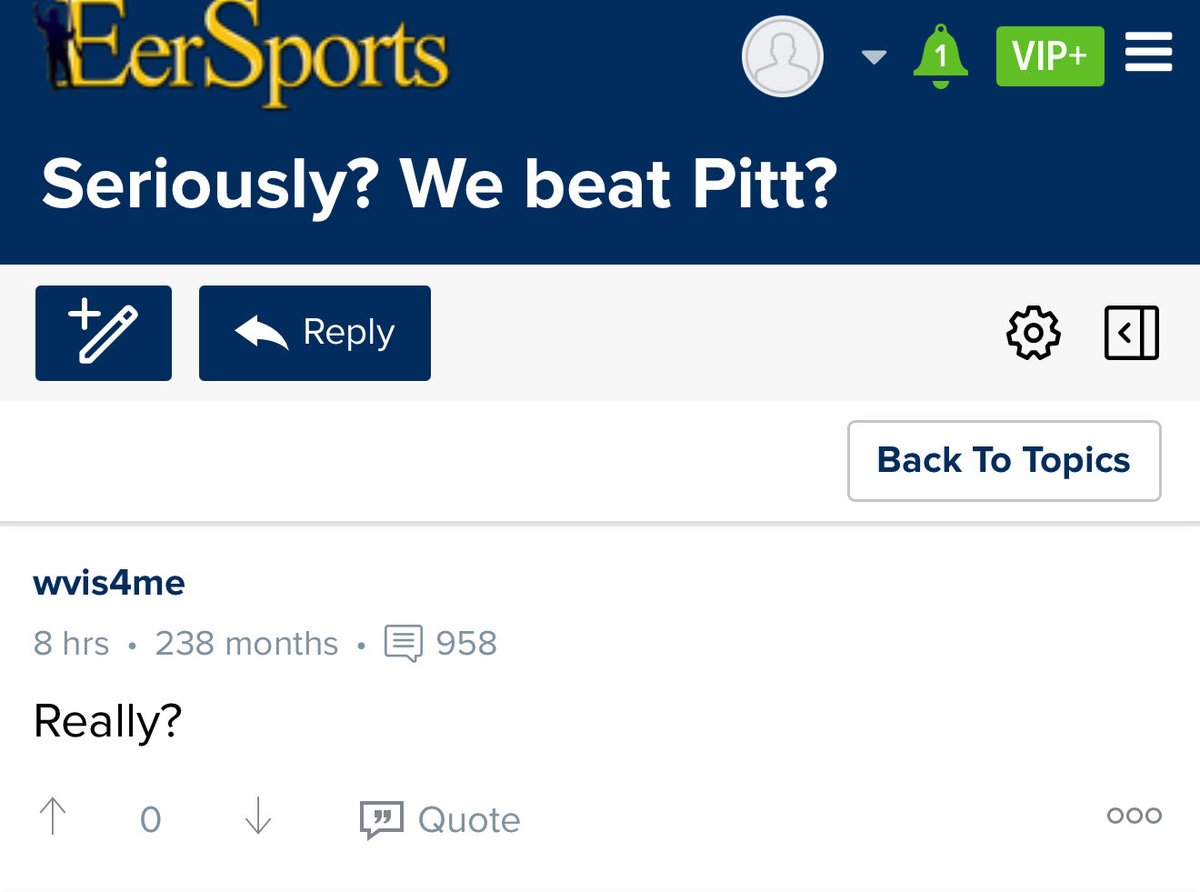
Task: Go Back To Topics
Action: (x=1004, y=461)
